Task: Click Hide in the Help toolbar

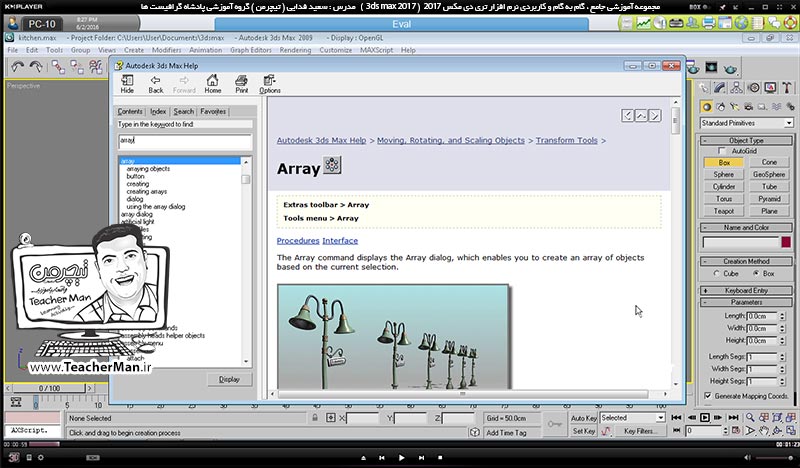Action: 127,84
